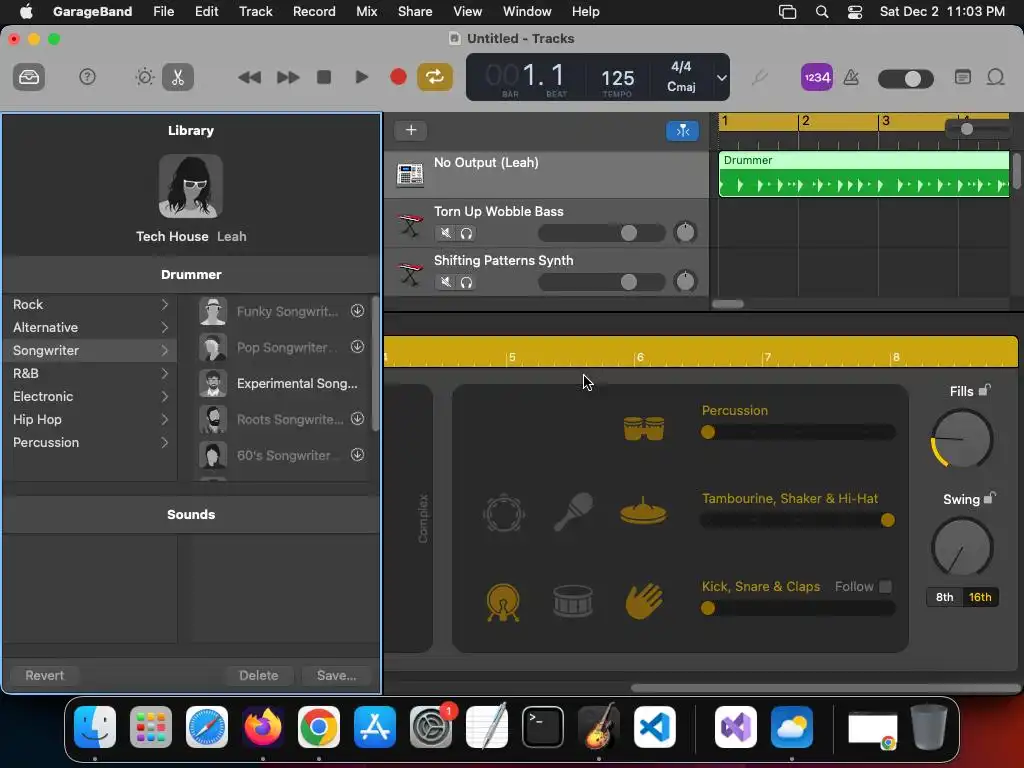This screenshot has height=768, width=1024.
Task: Select the Torn Up Wobble Bass keyboard icon
Action: (410, 224)
